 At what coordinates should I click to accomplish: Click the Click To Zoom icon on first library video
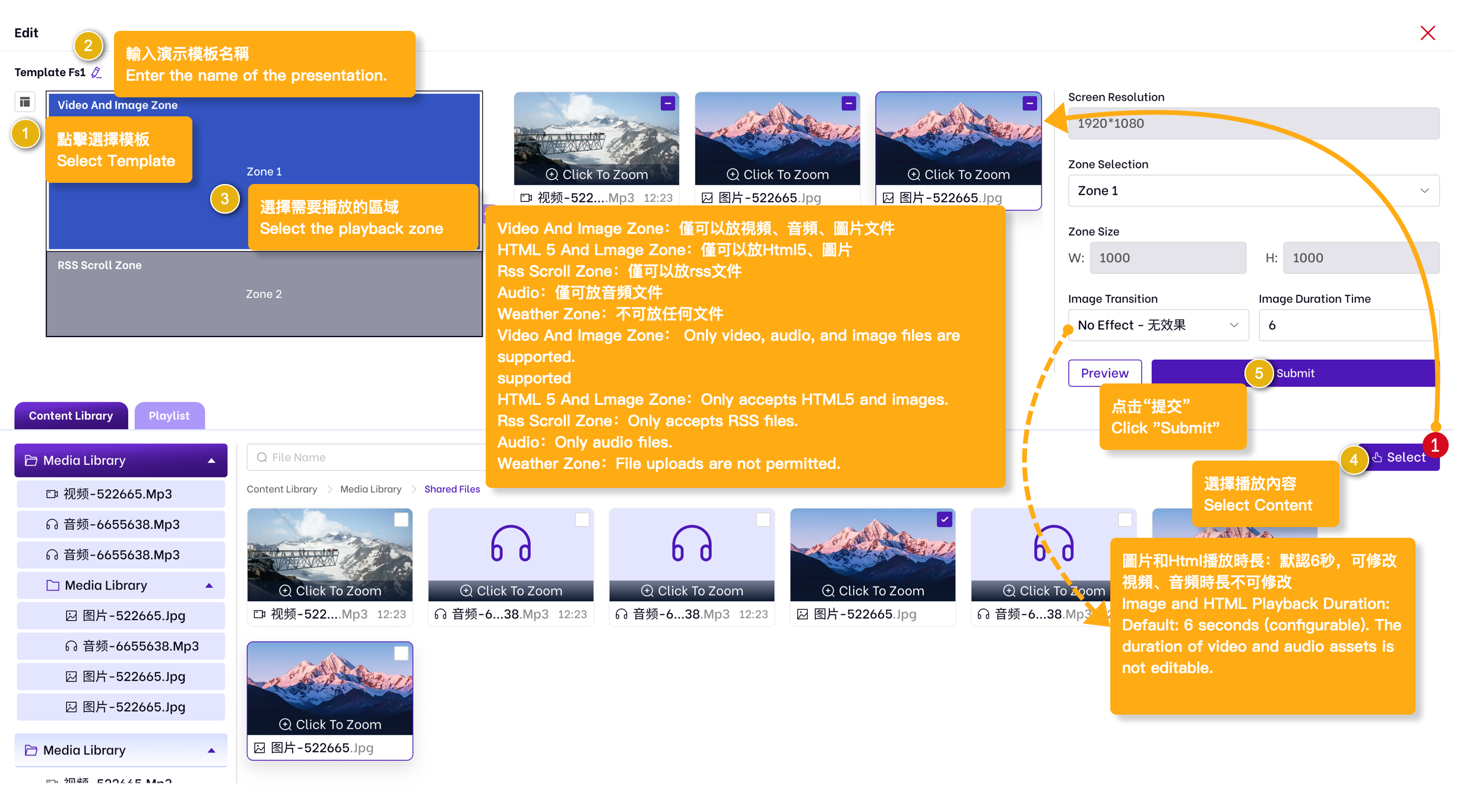[286, 591]
